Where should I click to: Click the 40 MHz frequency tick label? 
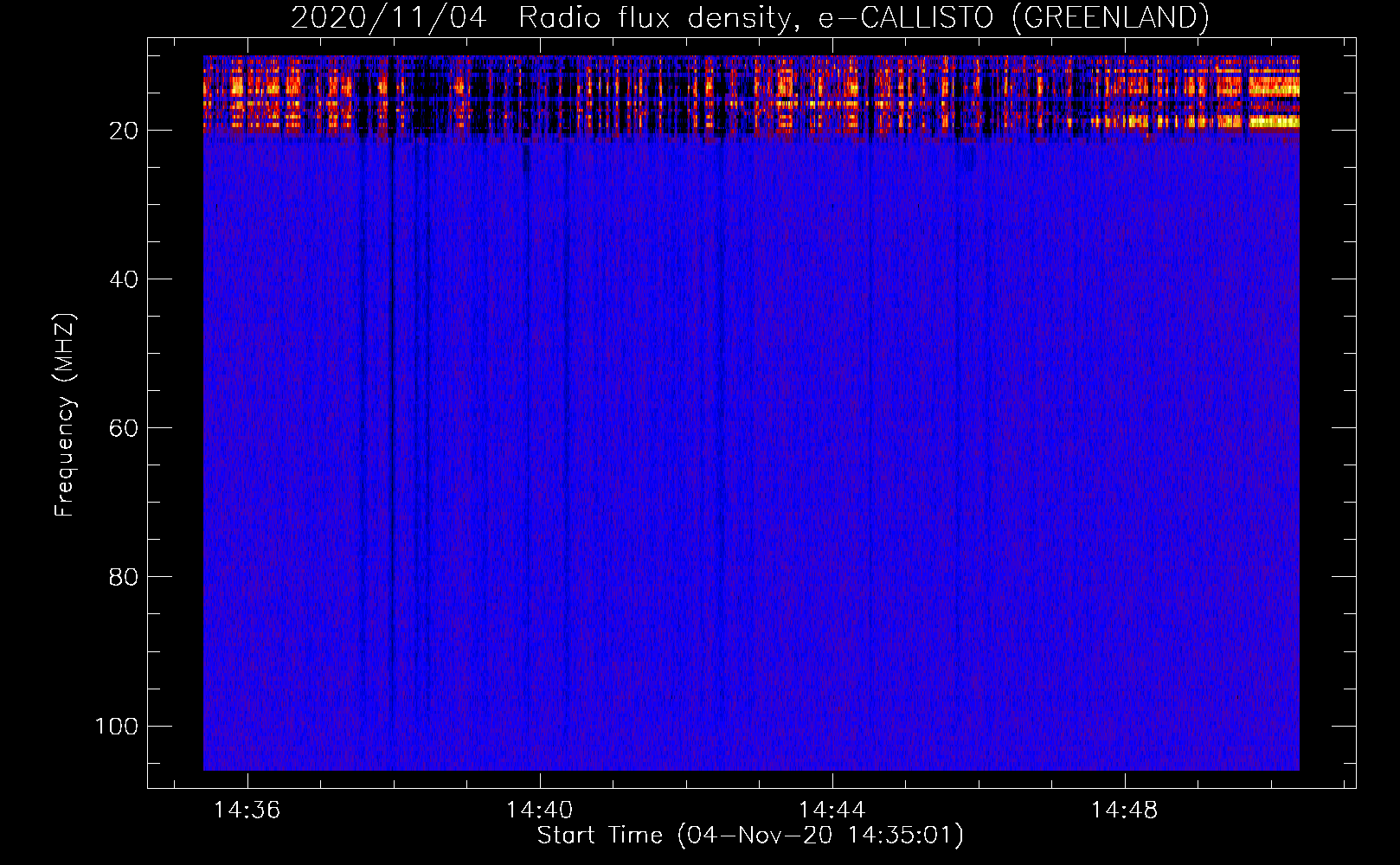[x=124, y=279]
